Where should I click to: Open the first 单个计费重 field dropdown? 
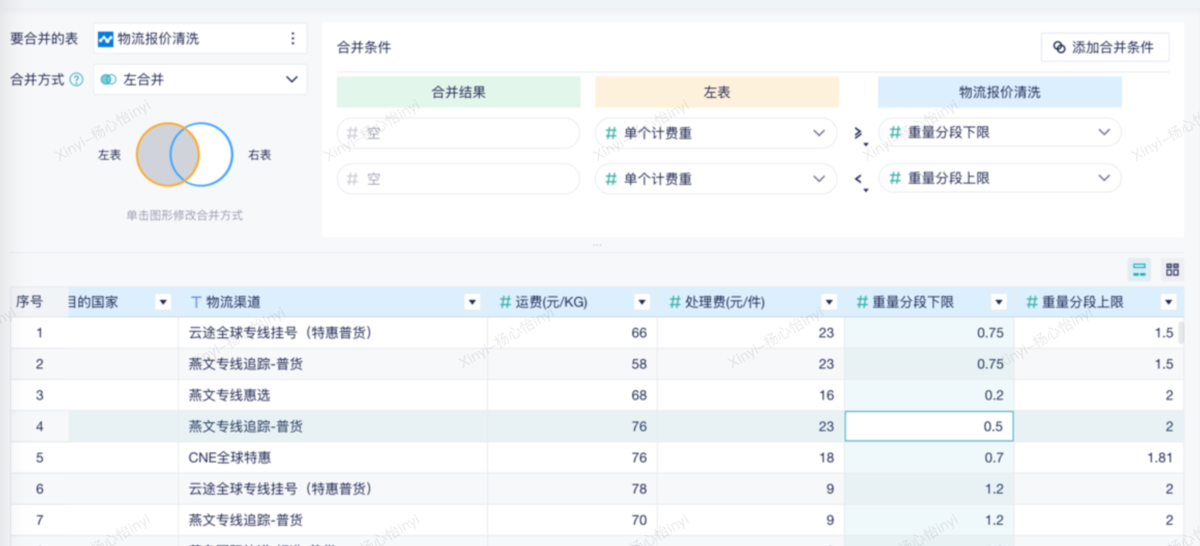(x=716, y=132)
